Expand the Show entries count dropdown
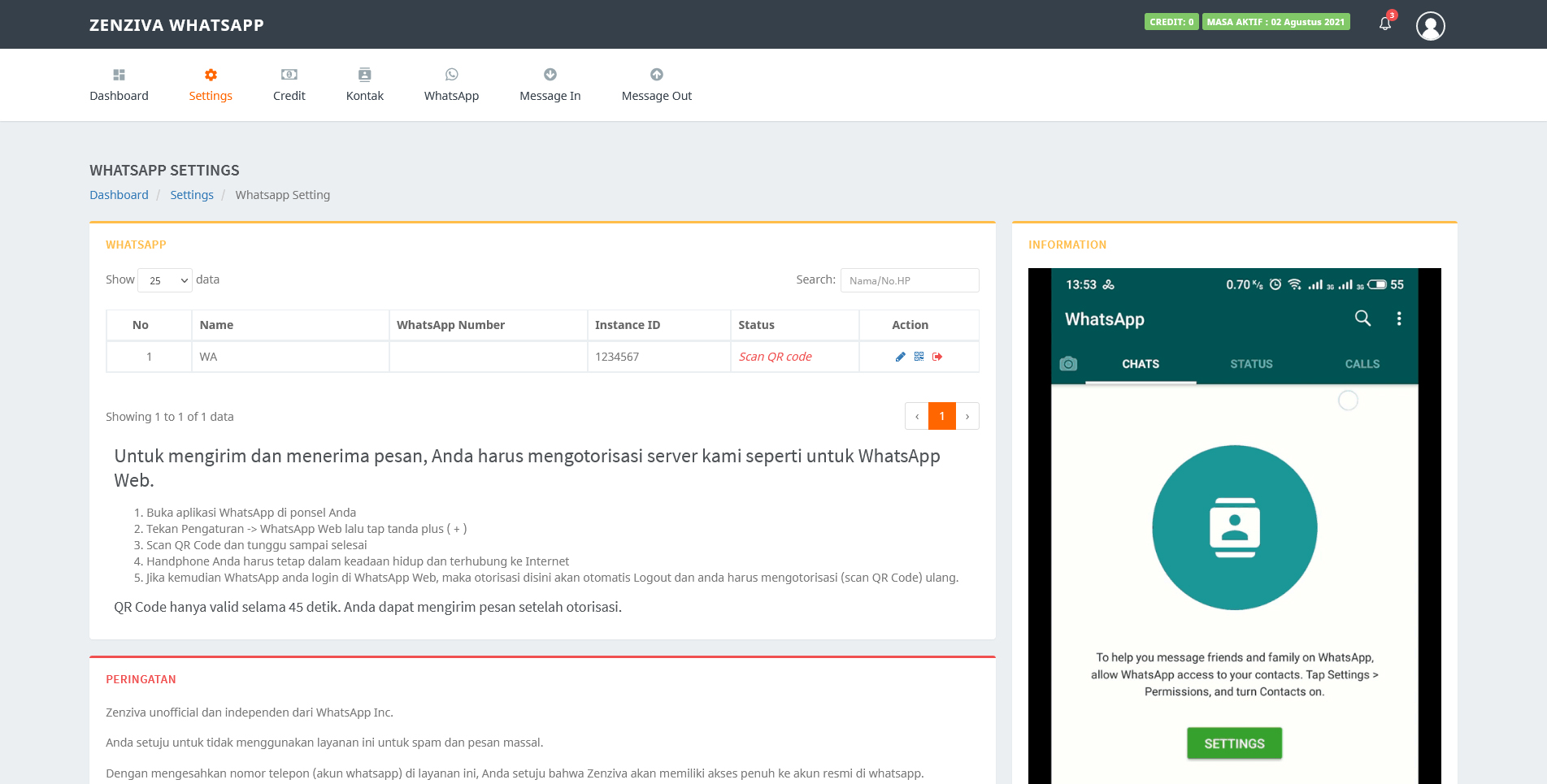1547x784 pixels. click(x=165, y=280)
